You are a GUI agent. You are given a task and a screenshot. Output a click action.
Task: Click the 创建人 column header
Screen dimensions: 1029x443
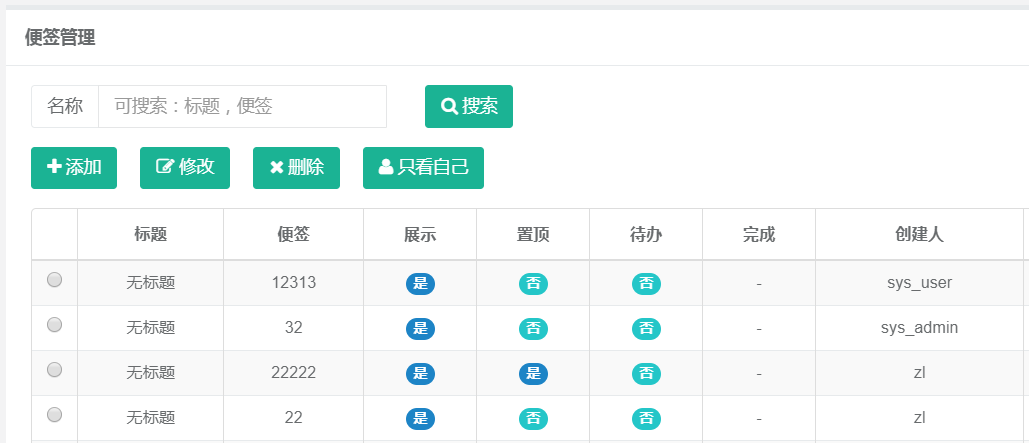point(919,234)
